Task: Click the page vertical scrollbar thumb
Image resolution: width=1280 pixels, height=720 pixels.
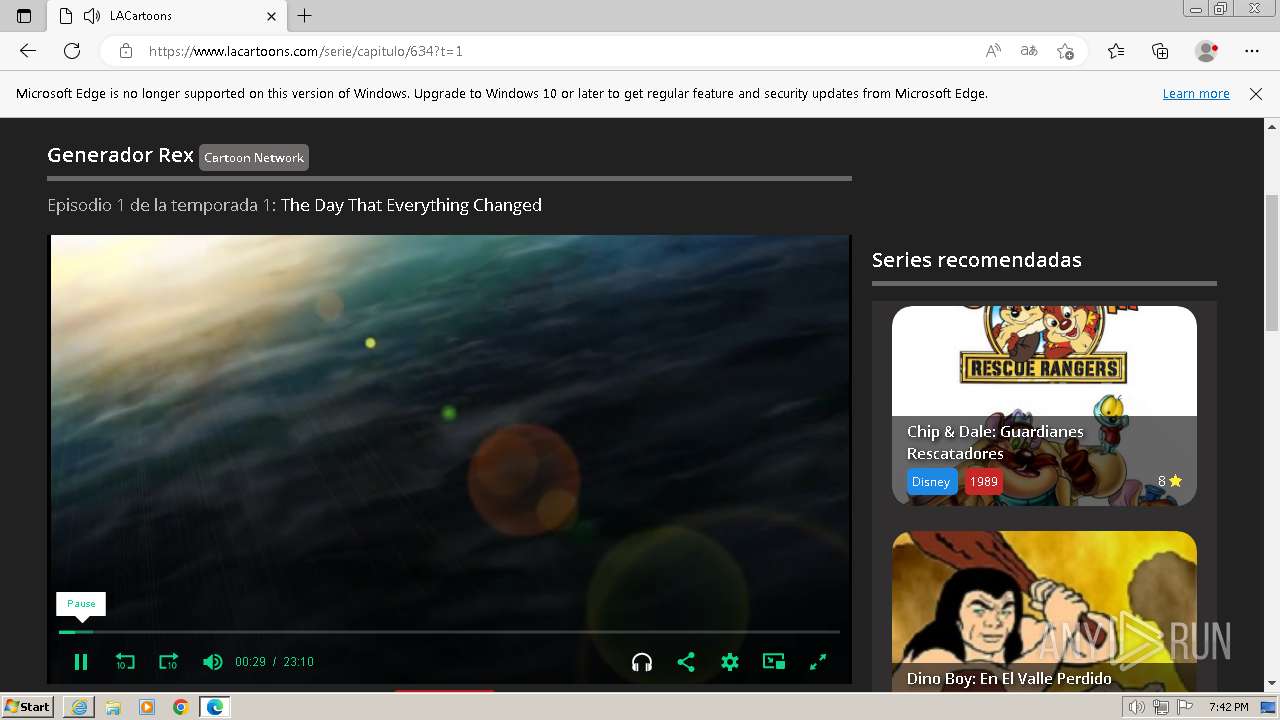Action: [x=1272, y=262]
